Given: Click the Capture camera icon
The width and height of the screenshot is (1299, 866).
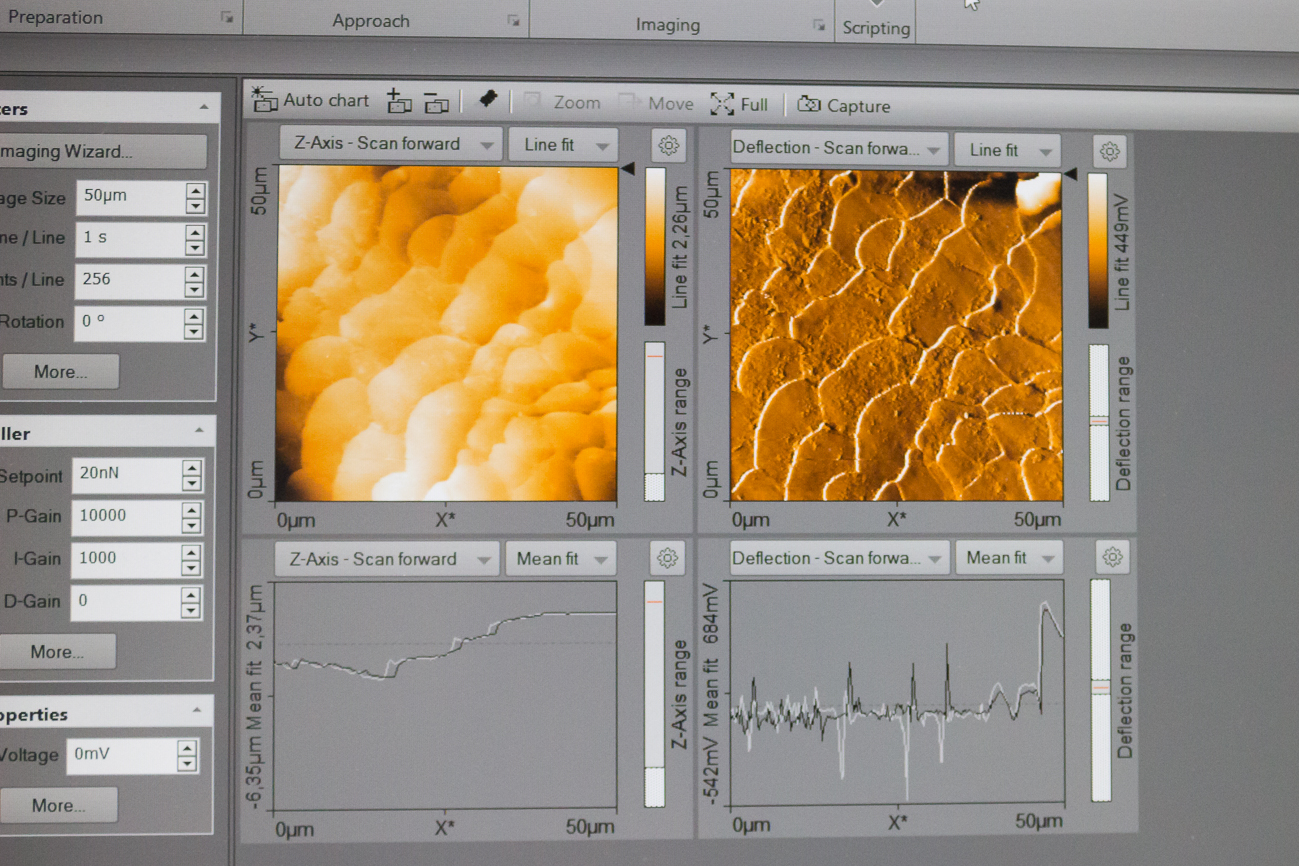Looking at the screenshot, I should 809,105.
